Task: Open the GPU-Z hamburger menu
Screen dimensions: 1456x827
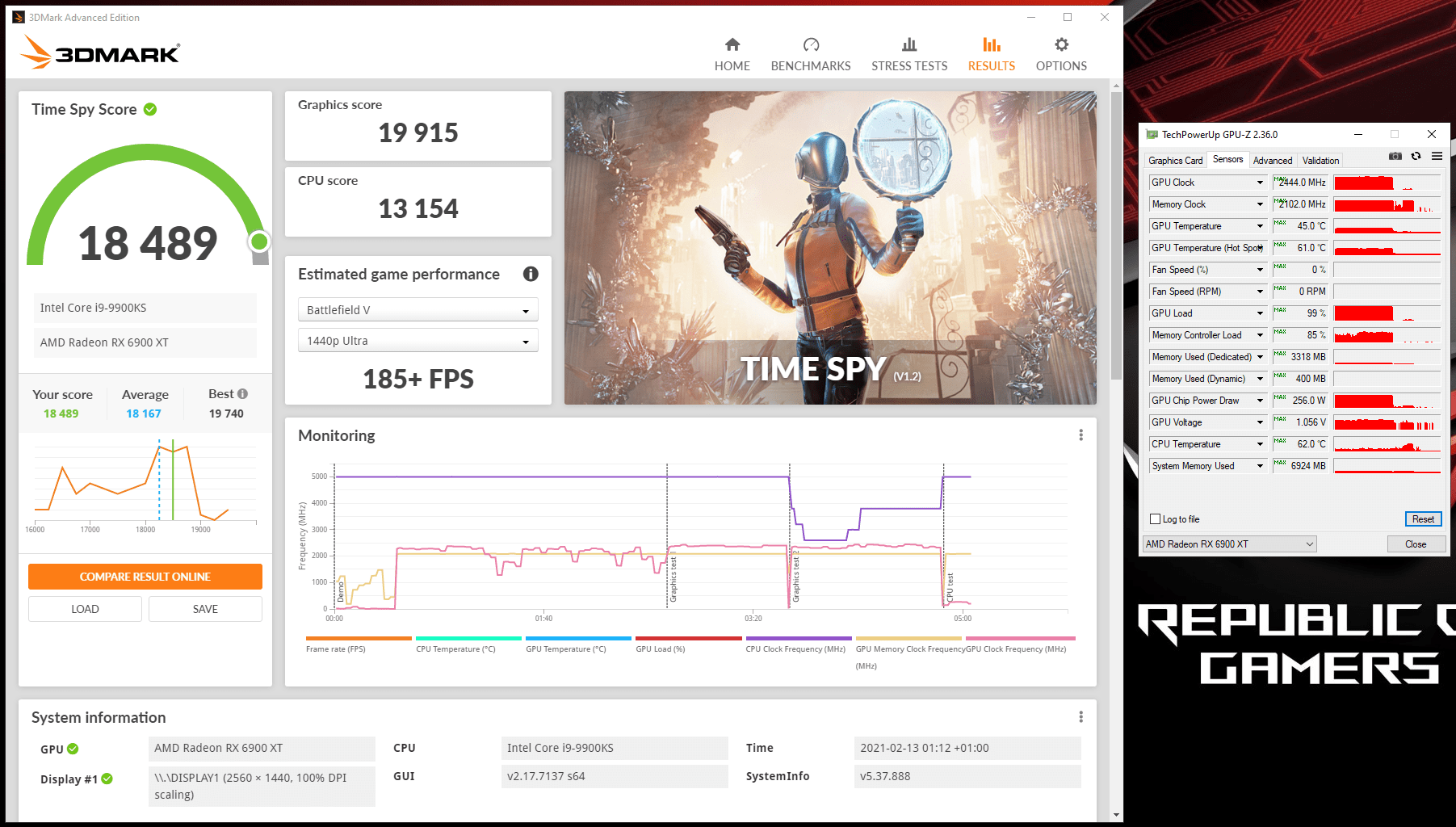Action: click(x=1437, y=156)
